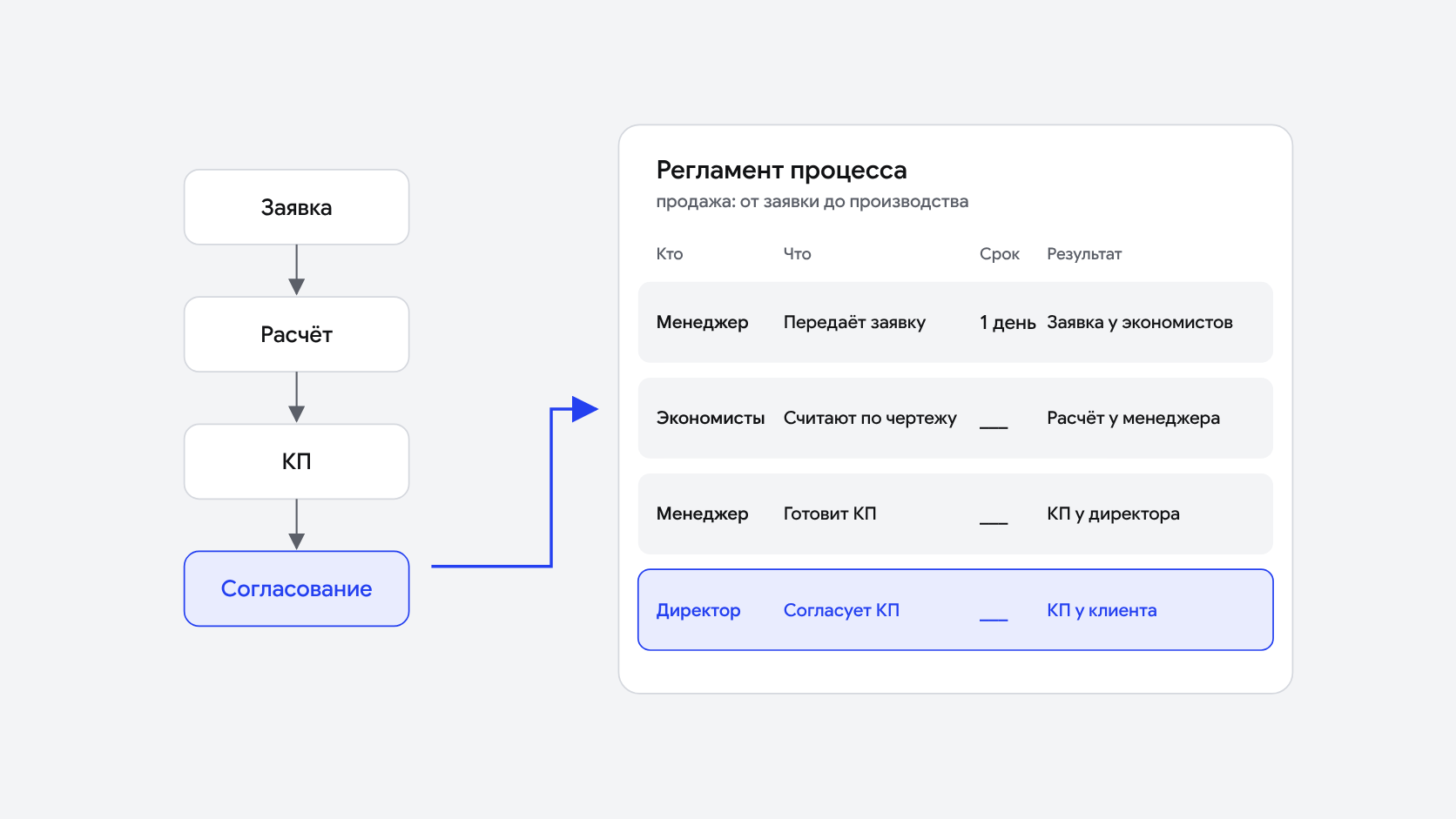This screenshot has height=819, width=1456.
Task: Click the Срок column header
Action: pos(999,254)
